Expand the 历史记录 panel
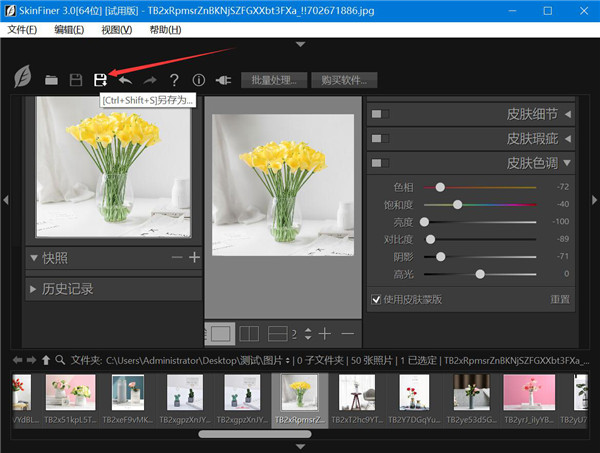This screenshot has height=453, width=600. (34, 289)
